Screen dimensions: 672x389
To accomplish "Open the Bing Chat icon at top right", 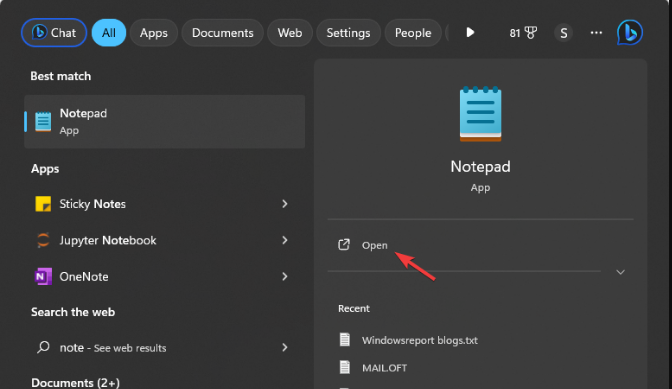I will 630,33.
